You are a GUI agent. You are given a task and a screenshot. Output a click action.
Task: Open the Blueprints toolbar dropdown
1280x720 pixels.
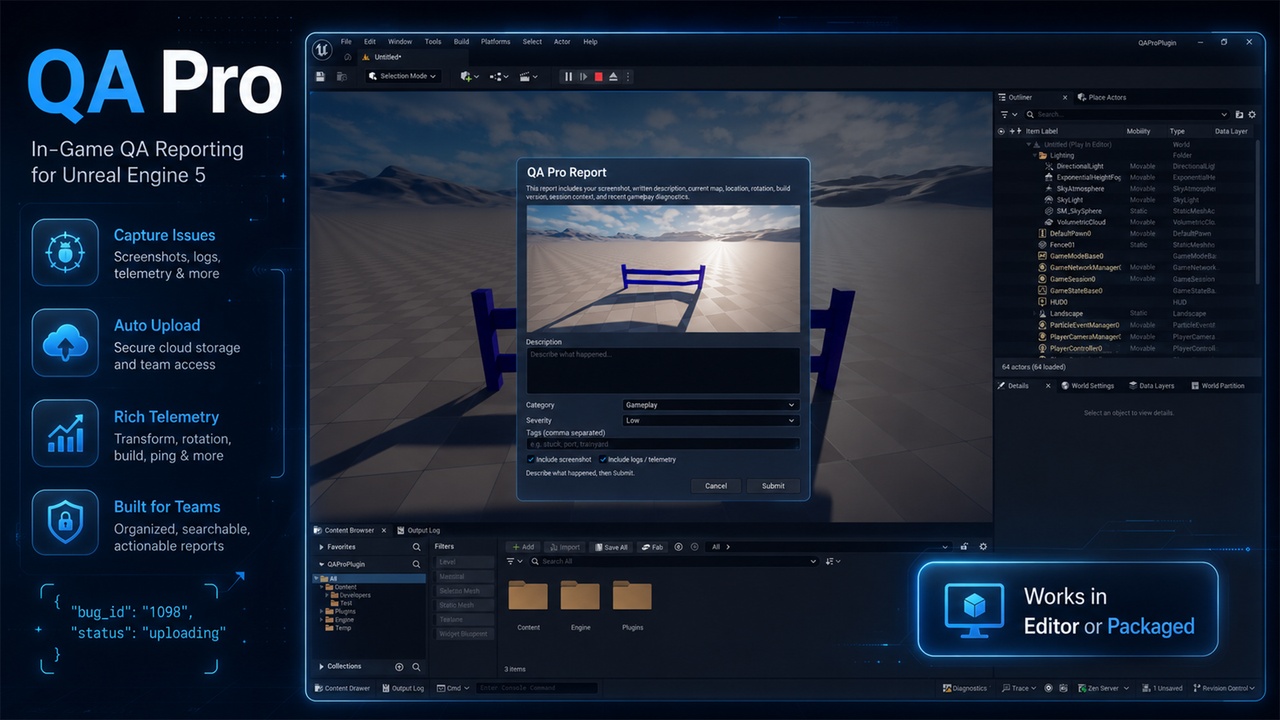point(498,76)
